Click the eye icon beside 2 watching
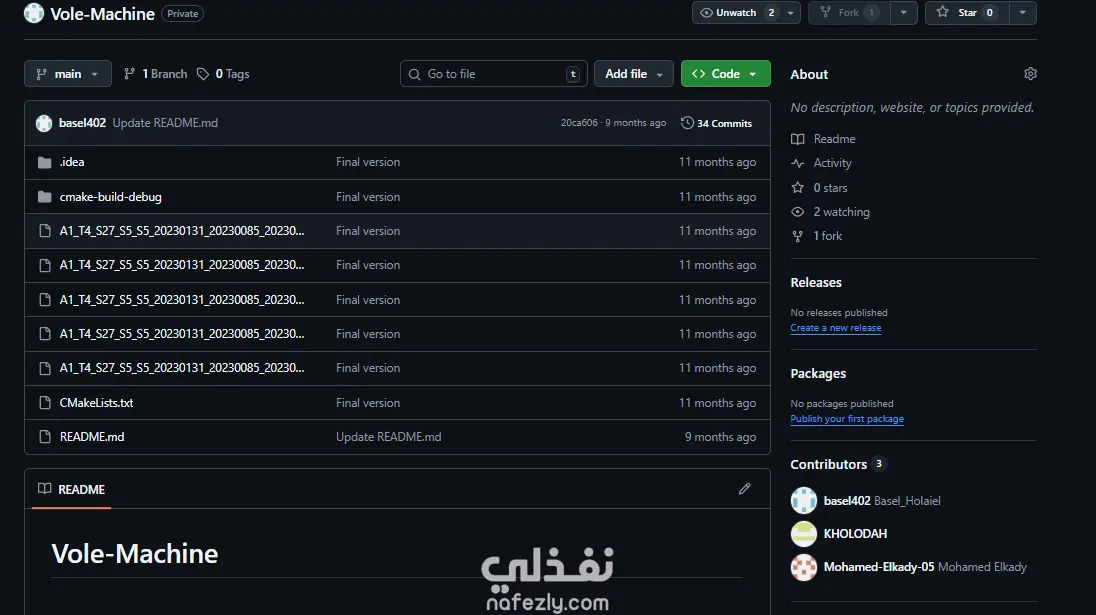1096x615 pixels. [x=798, y=212]
